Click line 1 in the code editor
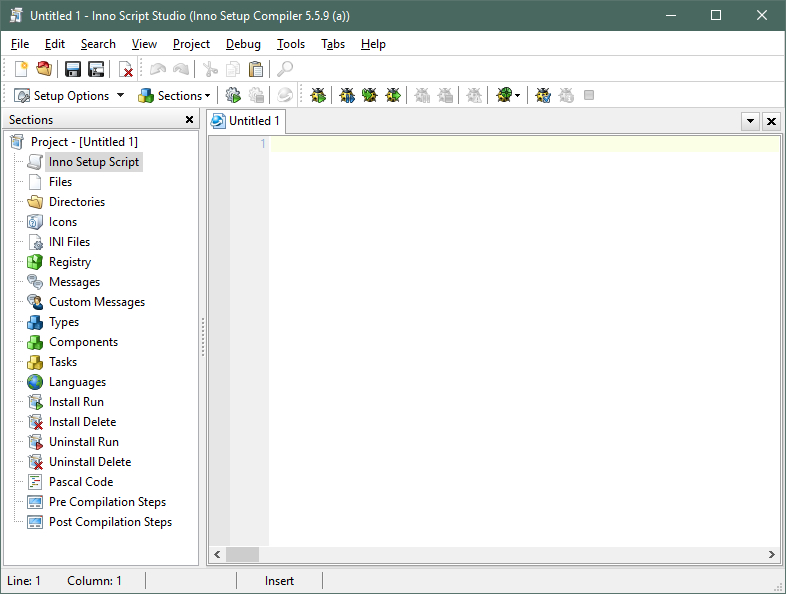Image resolution: width=786 pixels, height=594 pixels. tap(524, 144)
